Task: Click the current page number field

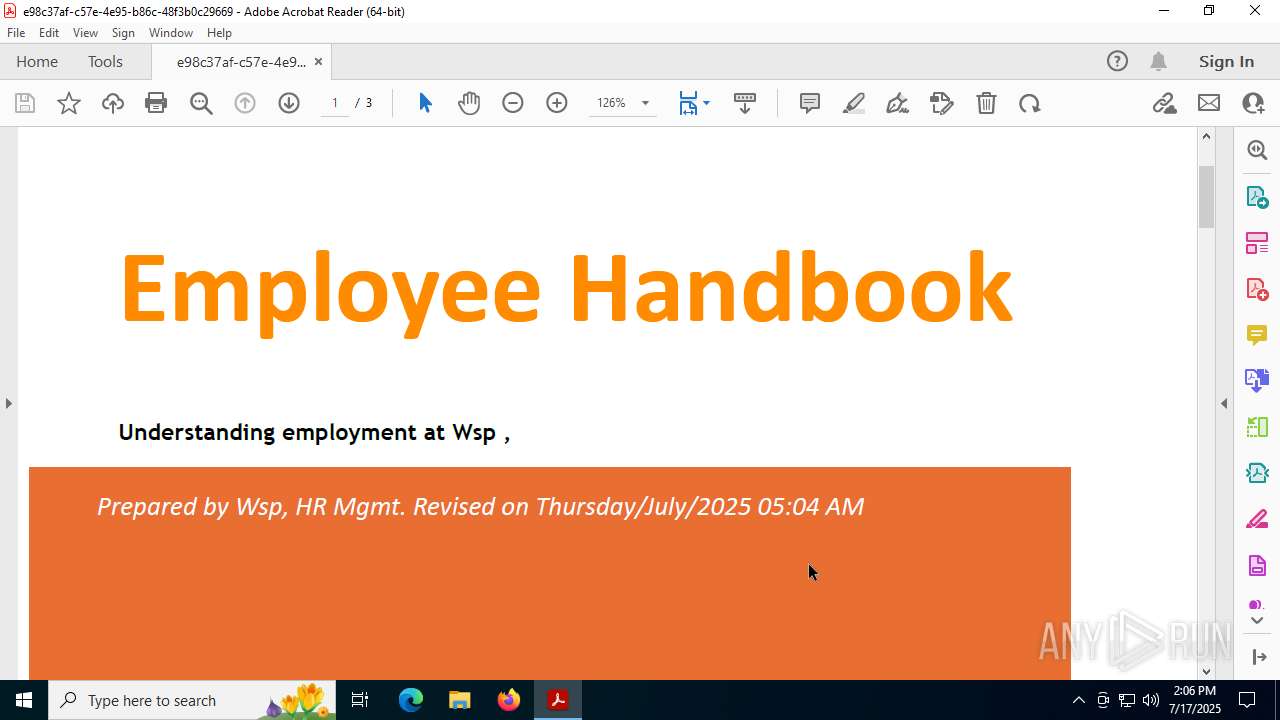Action: (x=335, y=103)
